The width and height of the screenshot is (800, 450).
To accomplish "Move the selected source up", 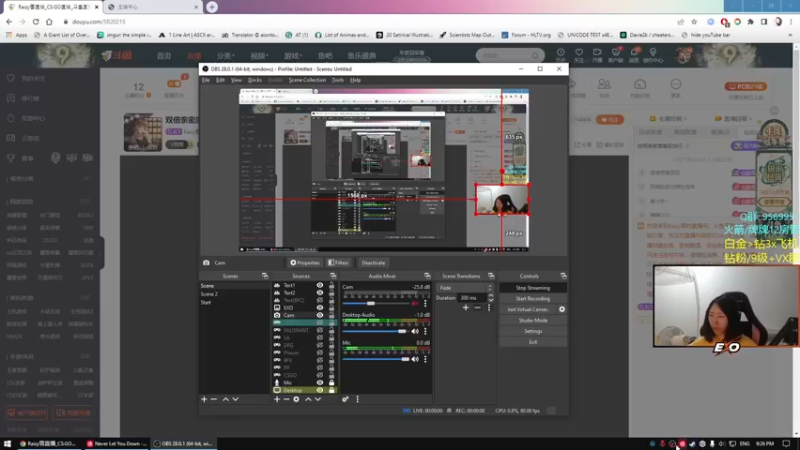I will 308,399.
